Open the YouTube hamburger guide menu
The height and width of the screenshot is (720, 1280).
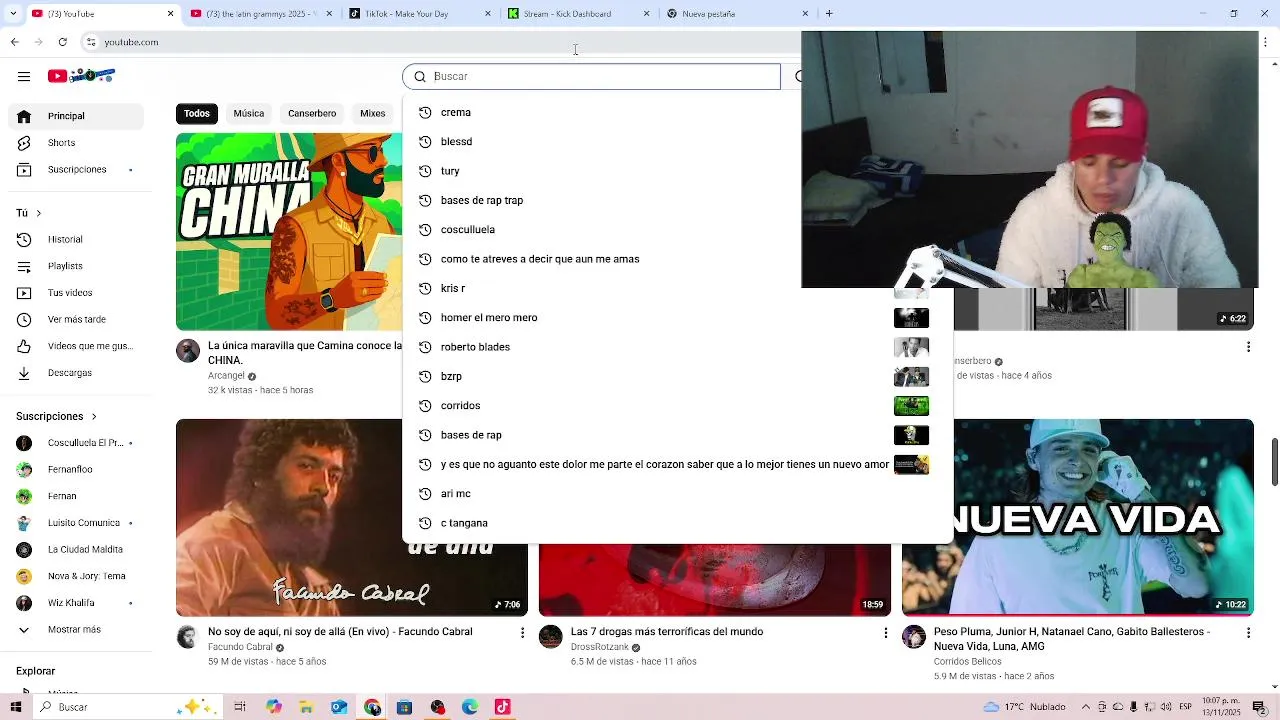[x=24, y=76]
